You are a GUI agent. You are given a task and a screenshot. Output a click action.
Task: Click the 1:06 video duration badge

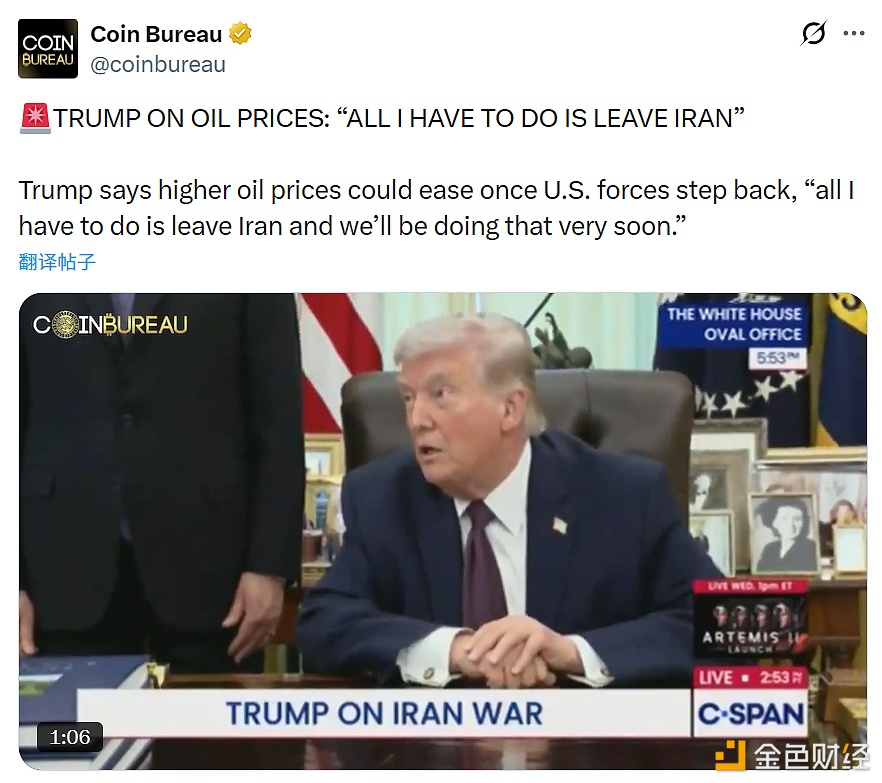[70, 737]
